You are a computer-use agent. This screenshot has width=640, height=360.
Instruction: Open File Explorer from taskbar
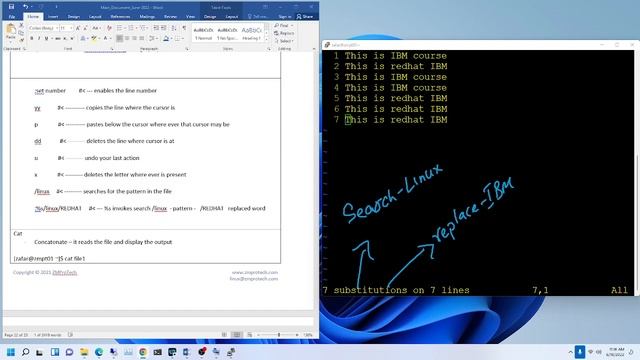(x=84, y=352)
